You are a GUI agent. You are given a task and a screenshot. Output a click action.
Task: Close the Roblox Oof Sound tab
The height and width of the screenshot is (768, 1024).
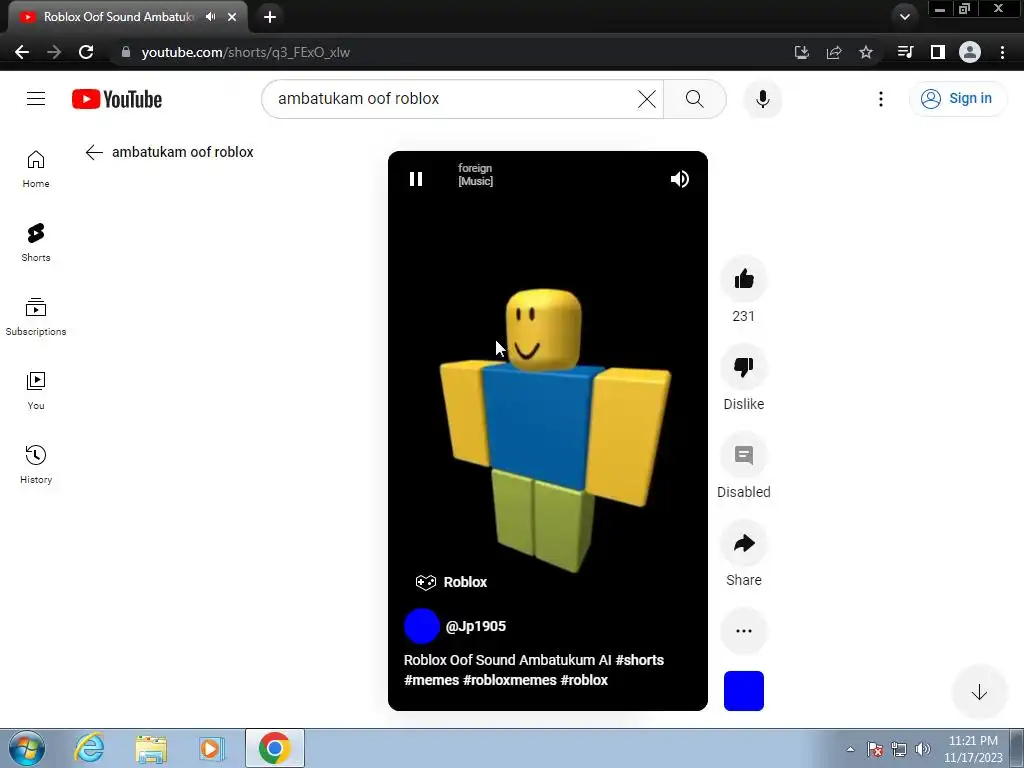click(x=232, y=17)
